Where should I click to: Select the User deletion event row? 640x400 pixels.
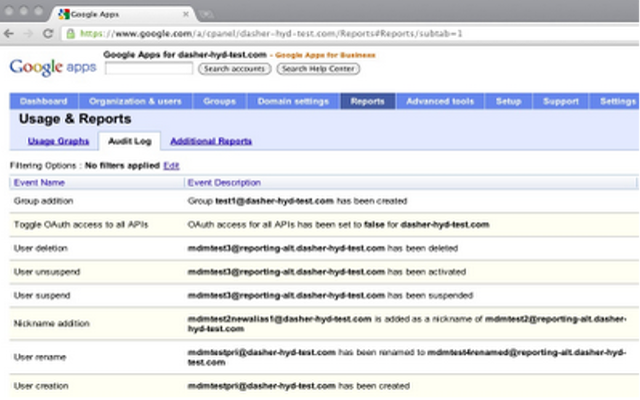click(324, 248)
